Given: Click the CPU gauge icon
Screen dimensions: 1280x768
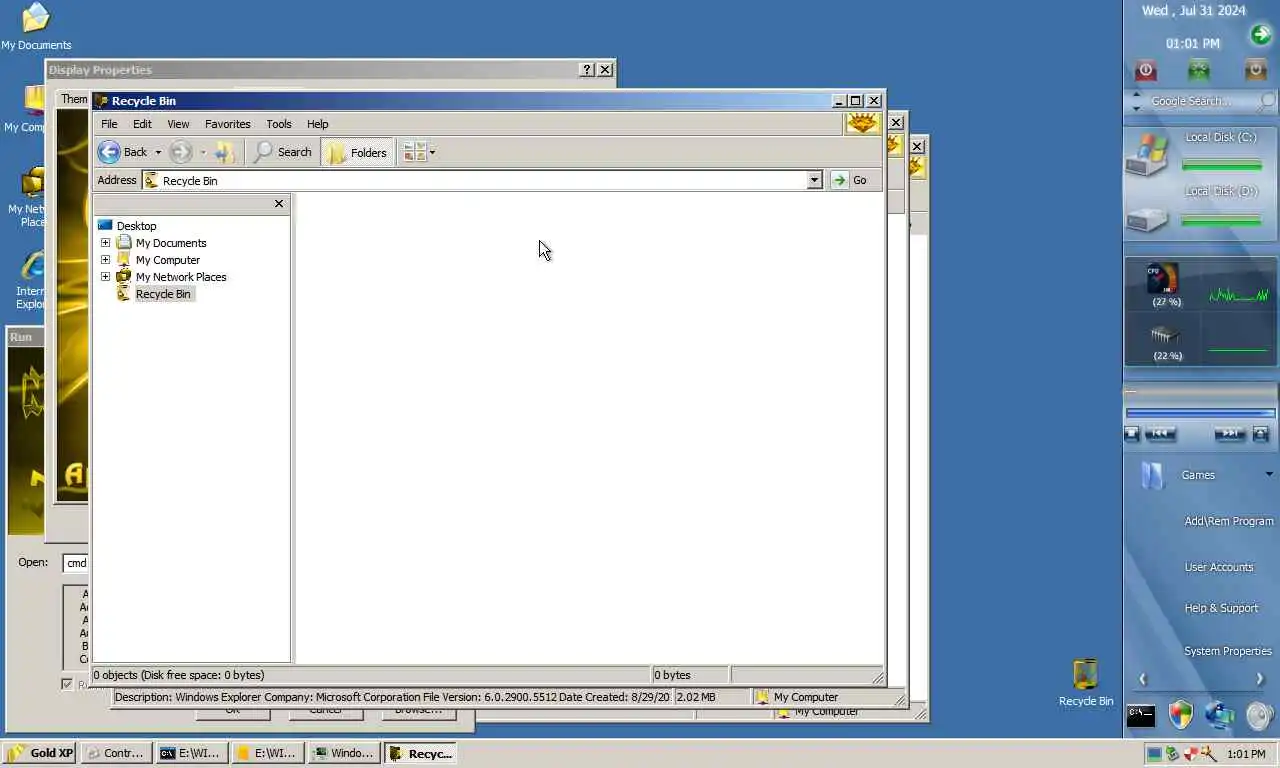Looking at the screenshot, I should pyautogui.click(x=1162, y=279).
